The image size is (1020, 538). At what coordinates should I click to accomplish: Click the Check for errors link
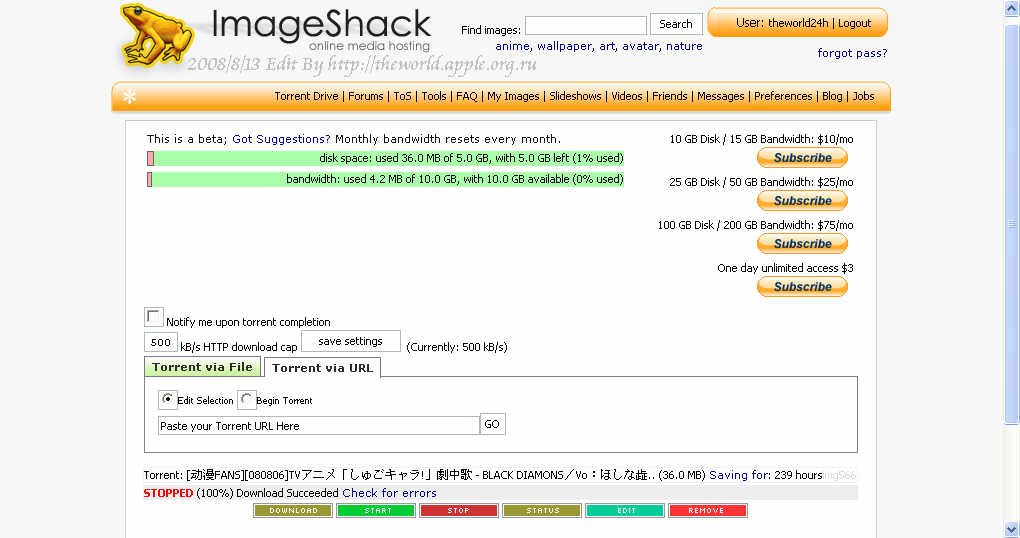pyautogui.click(x=389, y=493)
